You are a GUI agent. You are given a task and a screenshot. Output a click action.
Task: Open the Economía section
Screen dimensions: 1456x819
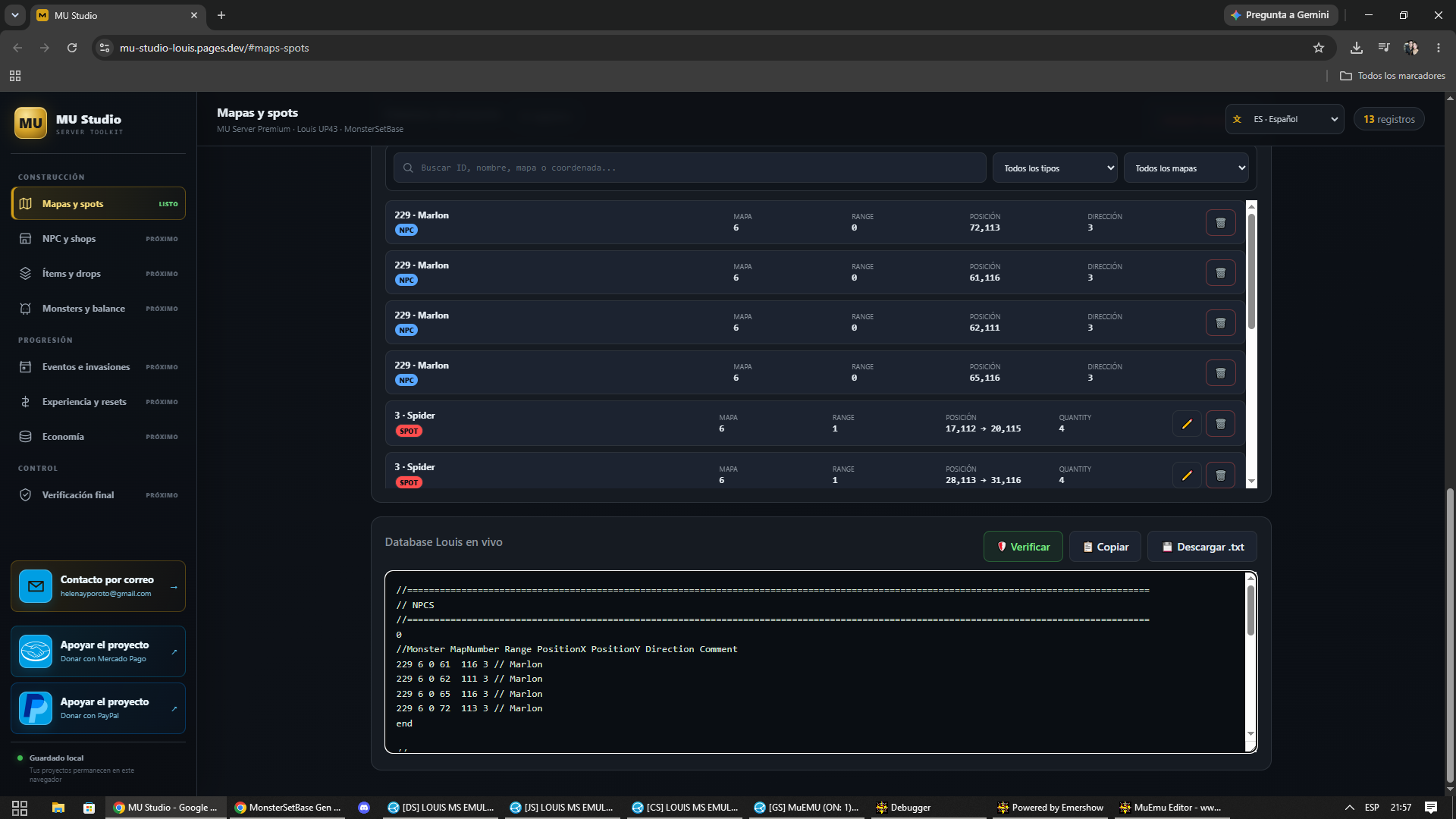pyautogui.click(x=99, y=437)
